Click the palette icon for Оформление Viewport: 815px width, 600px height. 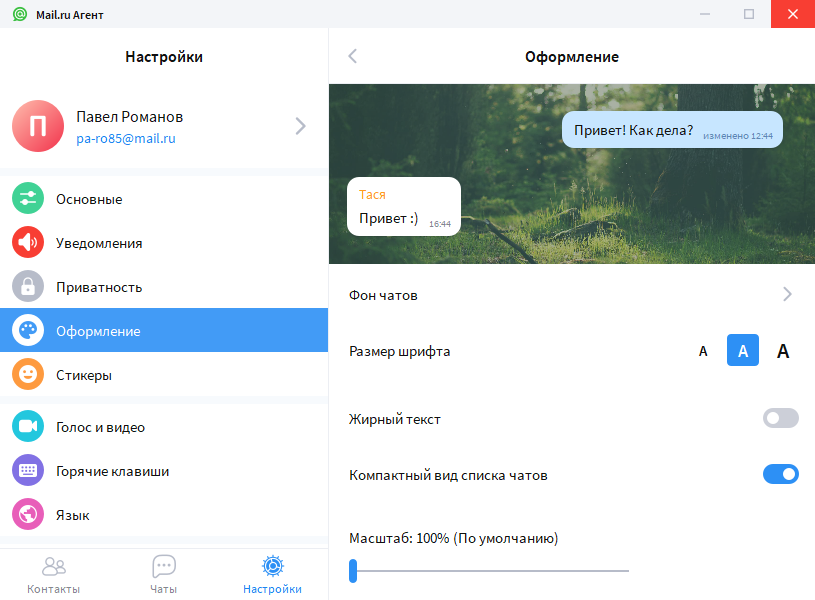point(28,330)
